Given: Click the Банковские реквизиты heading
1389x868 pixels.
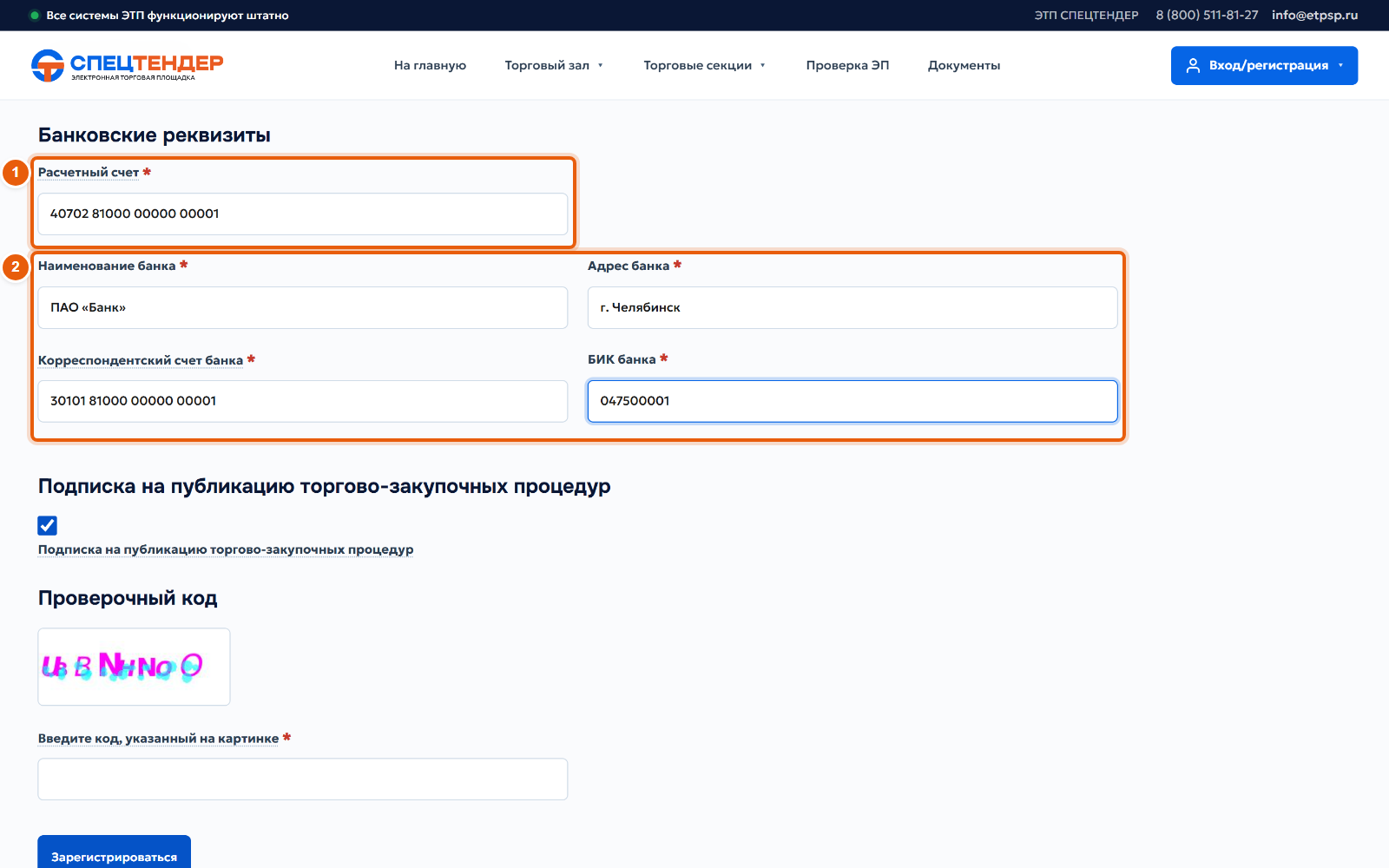Looking at the screenshot, I should tap(155, 135).
